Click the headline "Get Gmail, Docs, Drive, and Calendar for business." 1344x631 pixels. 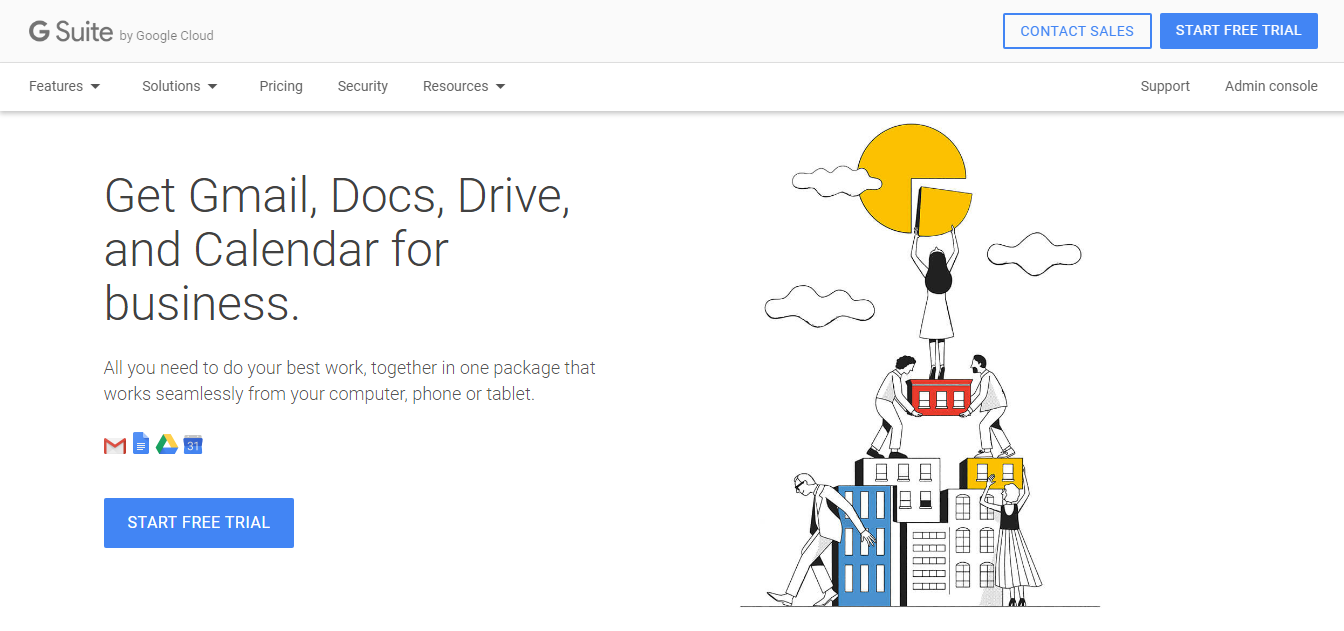(338, 249)
